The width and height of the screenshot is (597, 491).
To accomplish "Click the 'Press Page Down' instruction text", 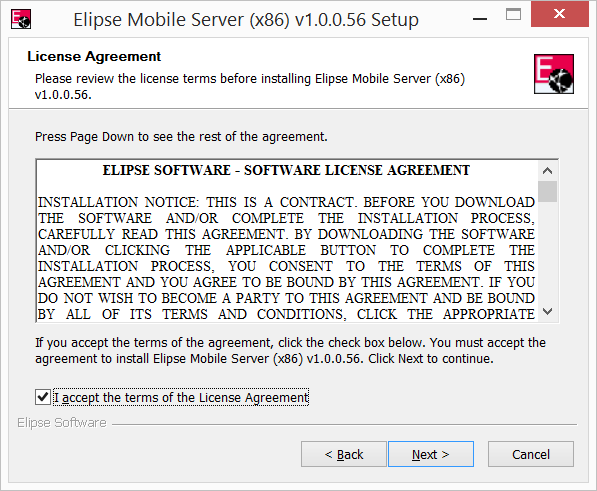I will [x=181, y=137].
